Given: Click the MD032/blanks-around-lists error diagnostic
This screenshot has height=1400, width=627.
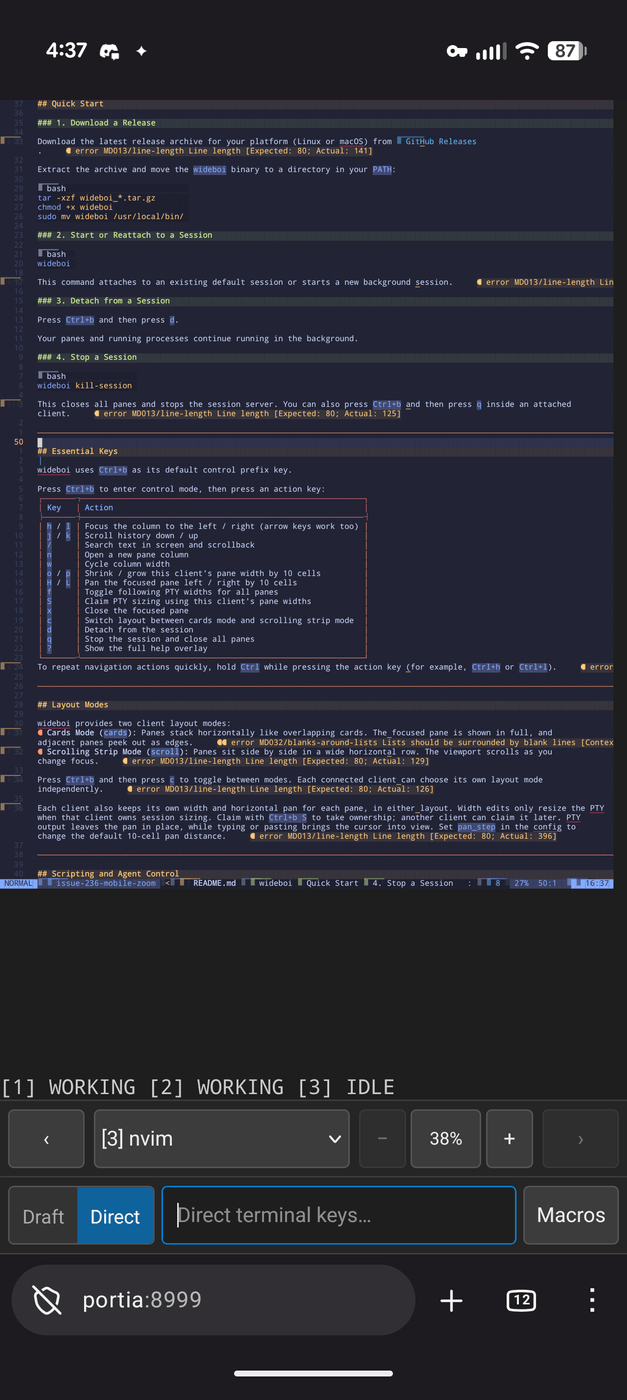Looking at the screenshot, I should click(415, 743).
